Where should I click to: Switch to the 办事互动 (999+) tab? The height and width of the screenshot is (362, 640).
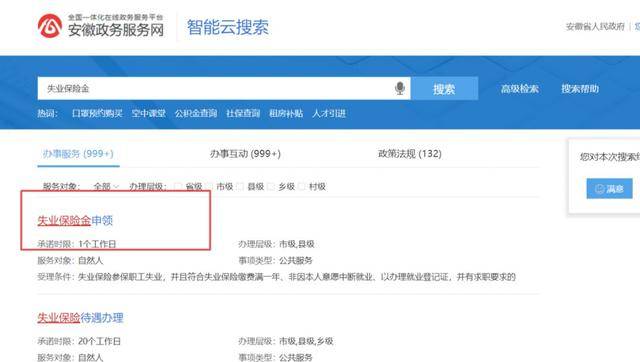tap(245, 154)
